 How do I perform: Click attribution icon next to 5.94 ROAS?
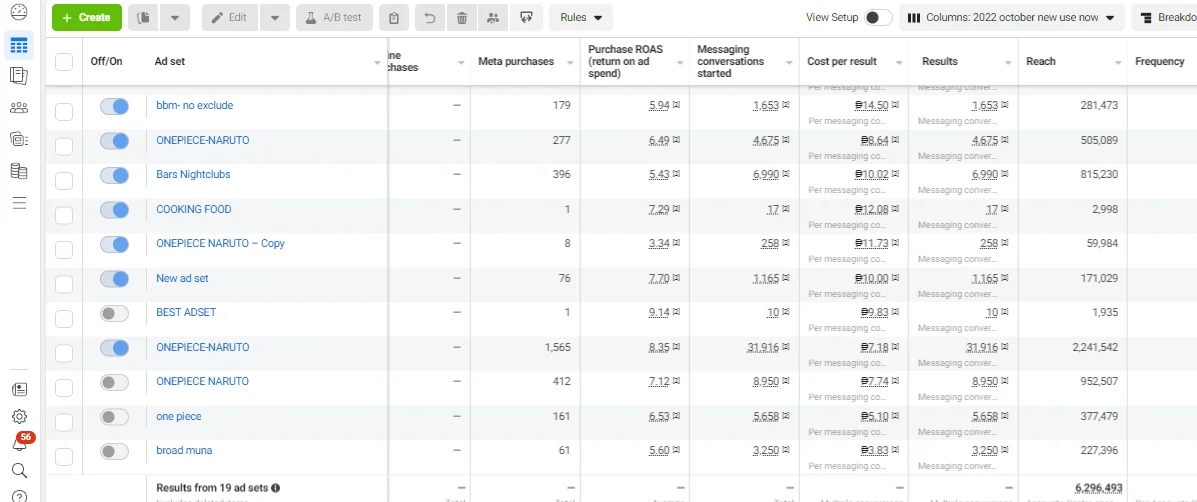tap(676, 105)
